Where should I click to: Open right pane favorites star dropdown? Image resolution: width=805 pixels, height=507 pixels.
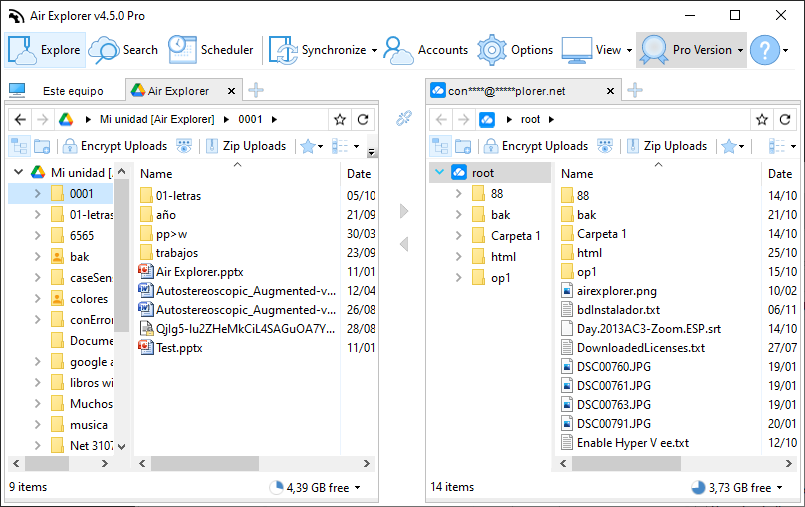coord(733,146)
